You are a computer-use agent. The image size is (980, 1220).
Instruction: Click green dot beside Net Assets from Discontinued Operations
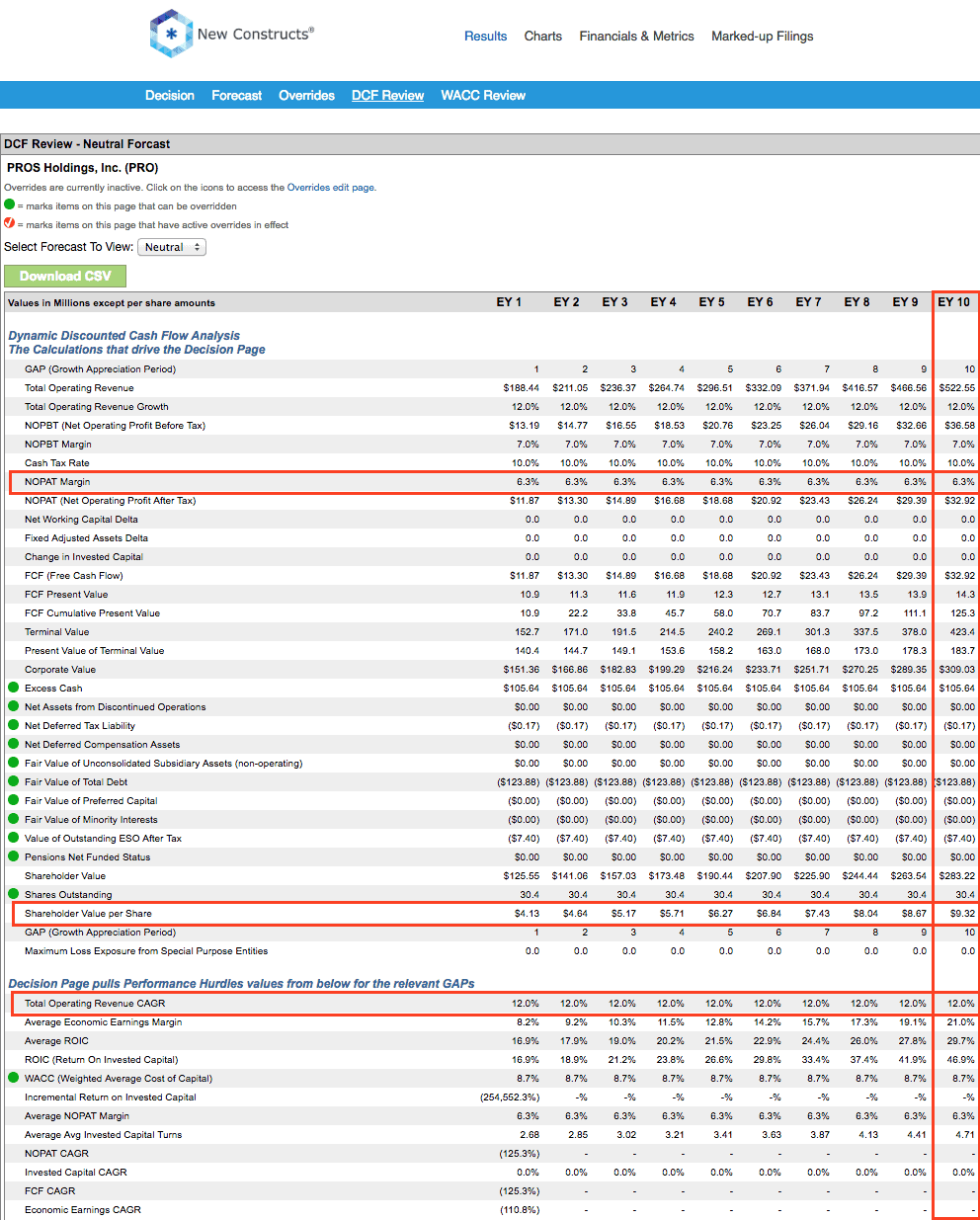13,706
